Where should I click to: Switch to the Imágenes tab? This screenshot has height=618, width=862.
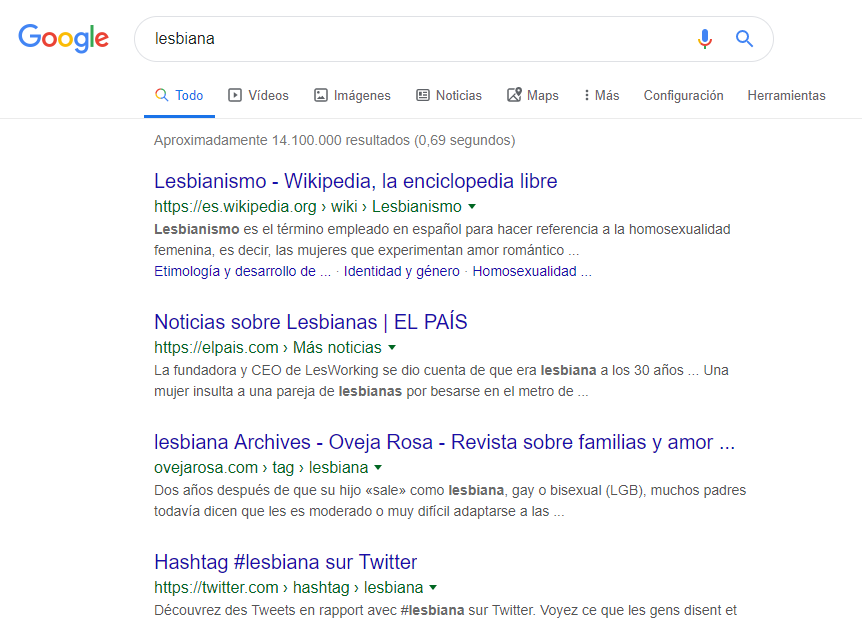352,96
